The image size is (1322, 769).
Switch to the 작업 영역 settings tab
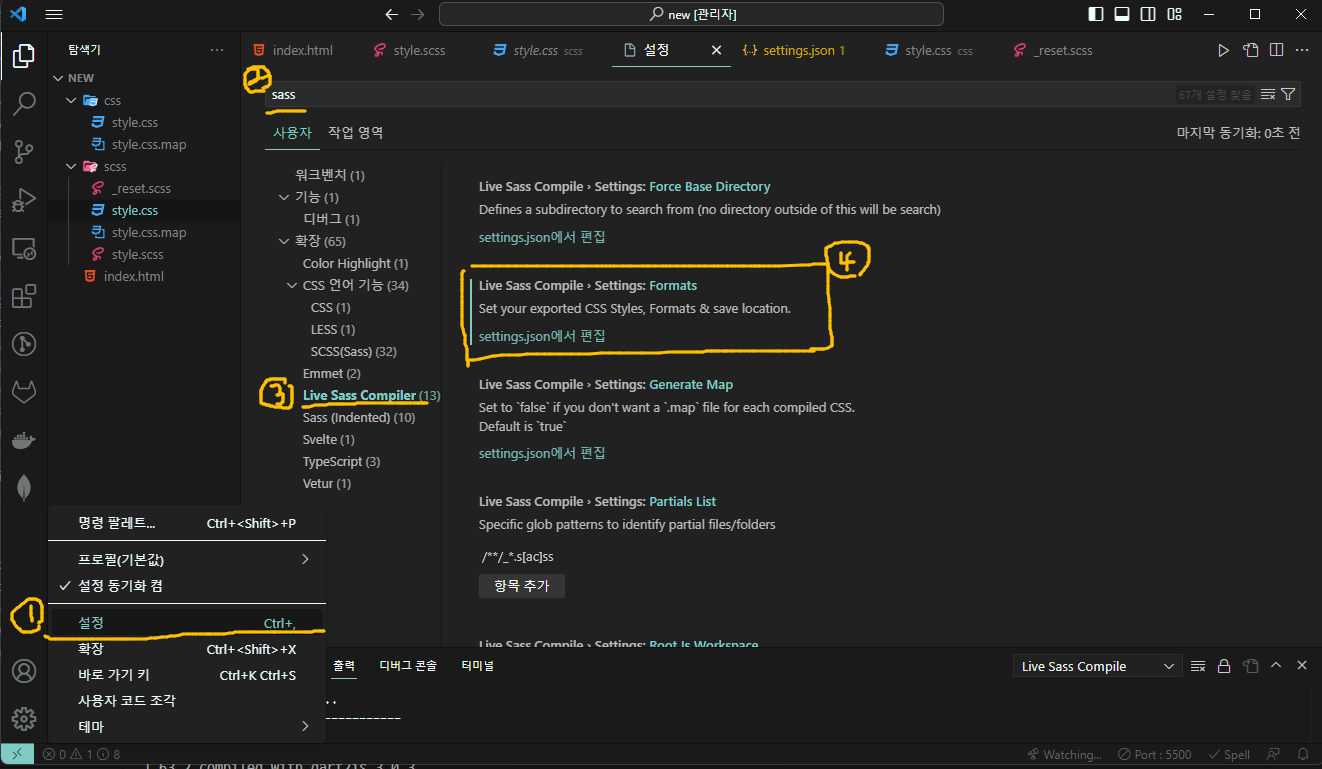[356, 132]
